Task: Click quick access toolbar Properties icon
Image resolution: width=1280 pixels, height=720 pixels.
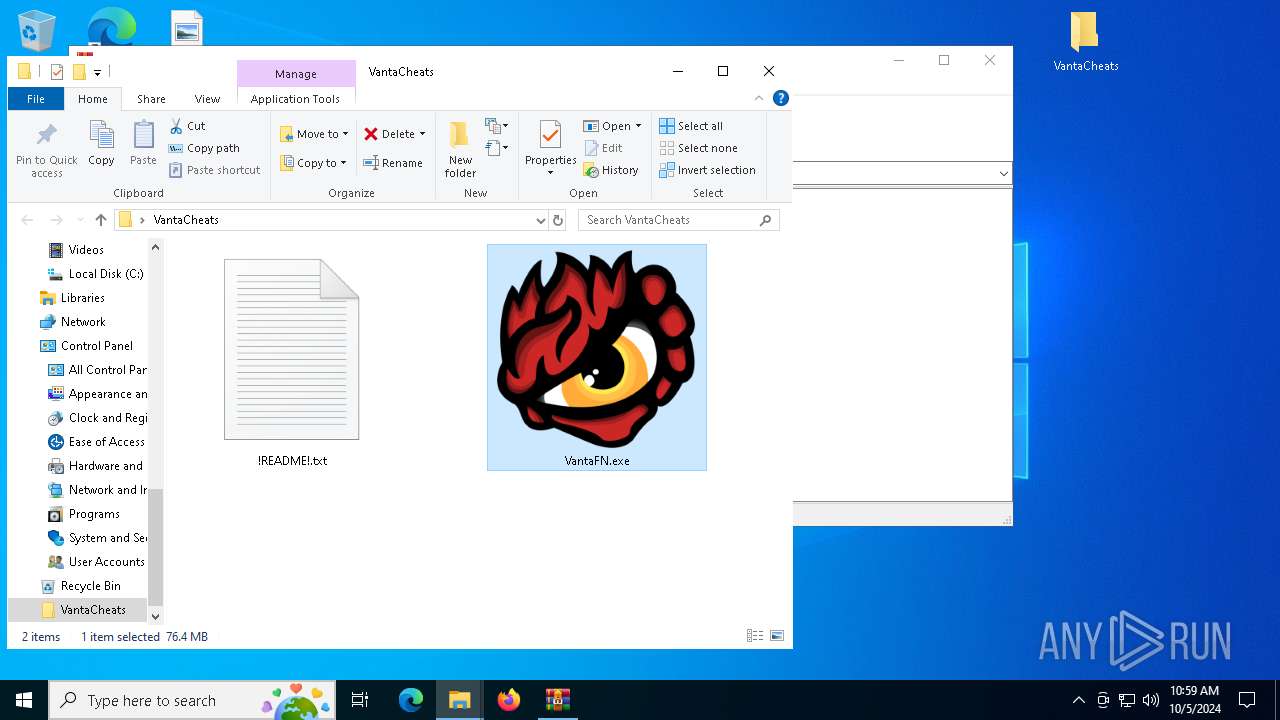Action: pyautogui.click(x=57, y=72)
